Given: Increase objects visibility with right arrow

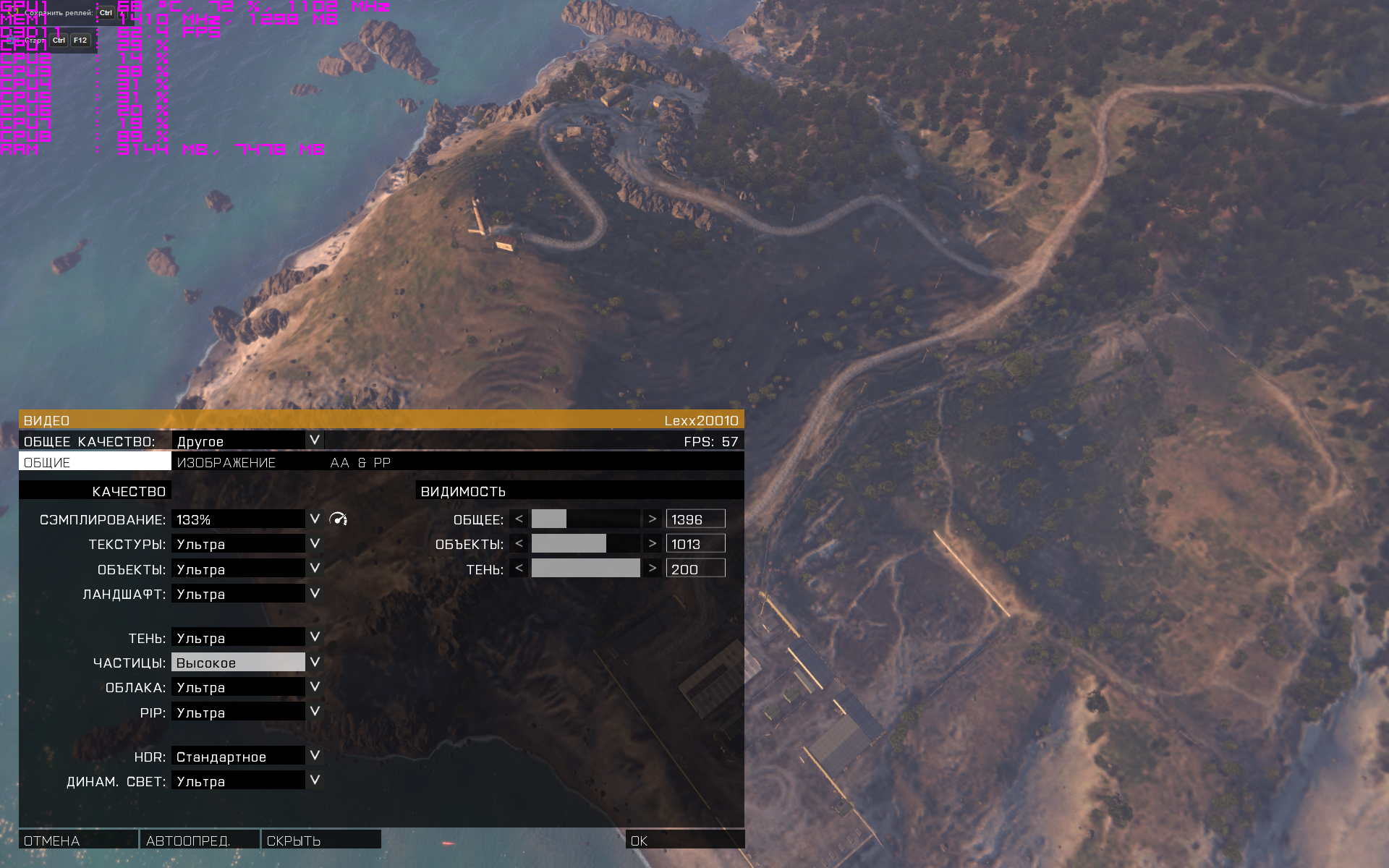Looking at the screenshot, I should pyautogui.click(x=652, y=543).
